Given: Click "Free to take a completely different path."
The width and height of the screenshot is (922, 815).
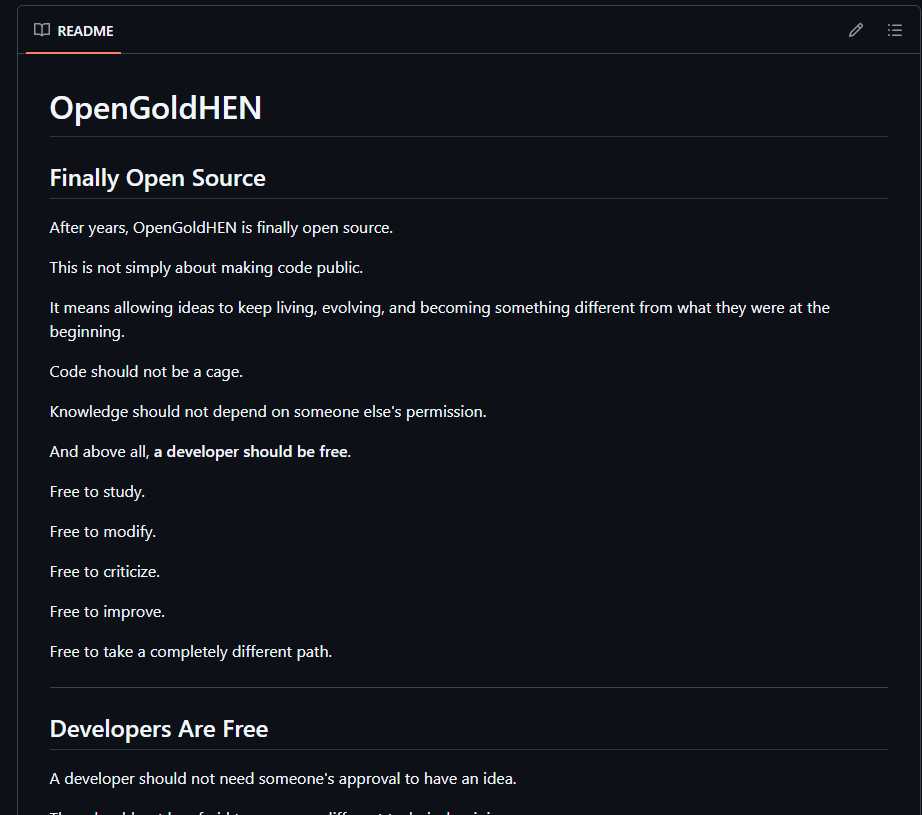Looking at the screenshot, I should point(191,652).
